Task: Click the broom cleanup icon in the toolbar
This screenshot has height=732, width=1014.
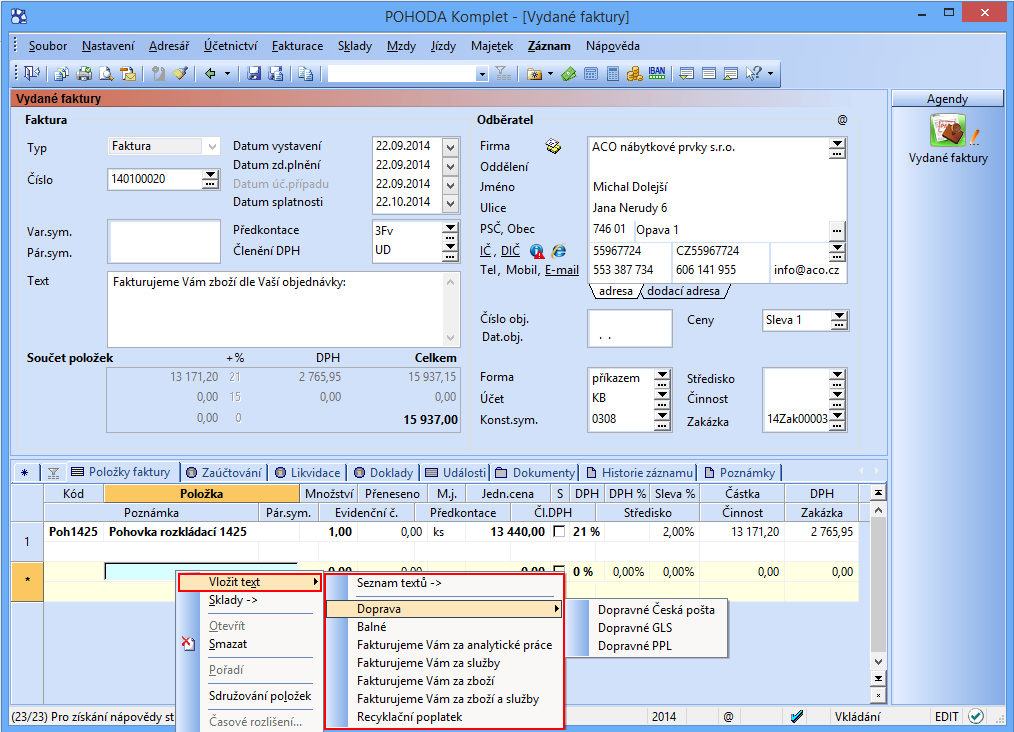Action: click(180, 74)
